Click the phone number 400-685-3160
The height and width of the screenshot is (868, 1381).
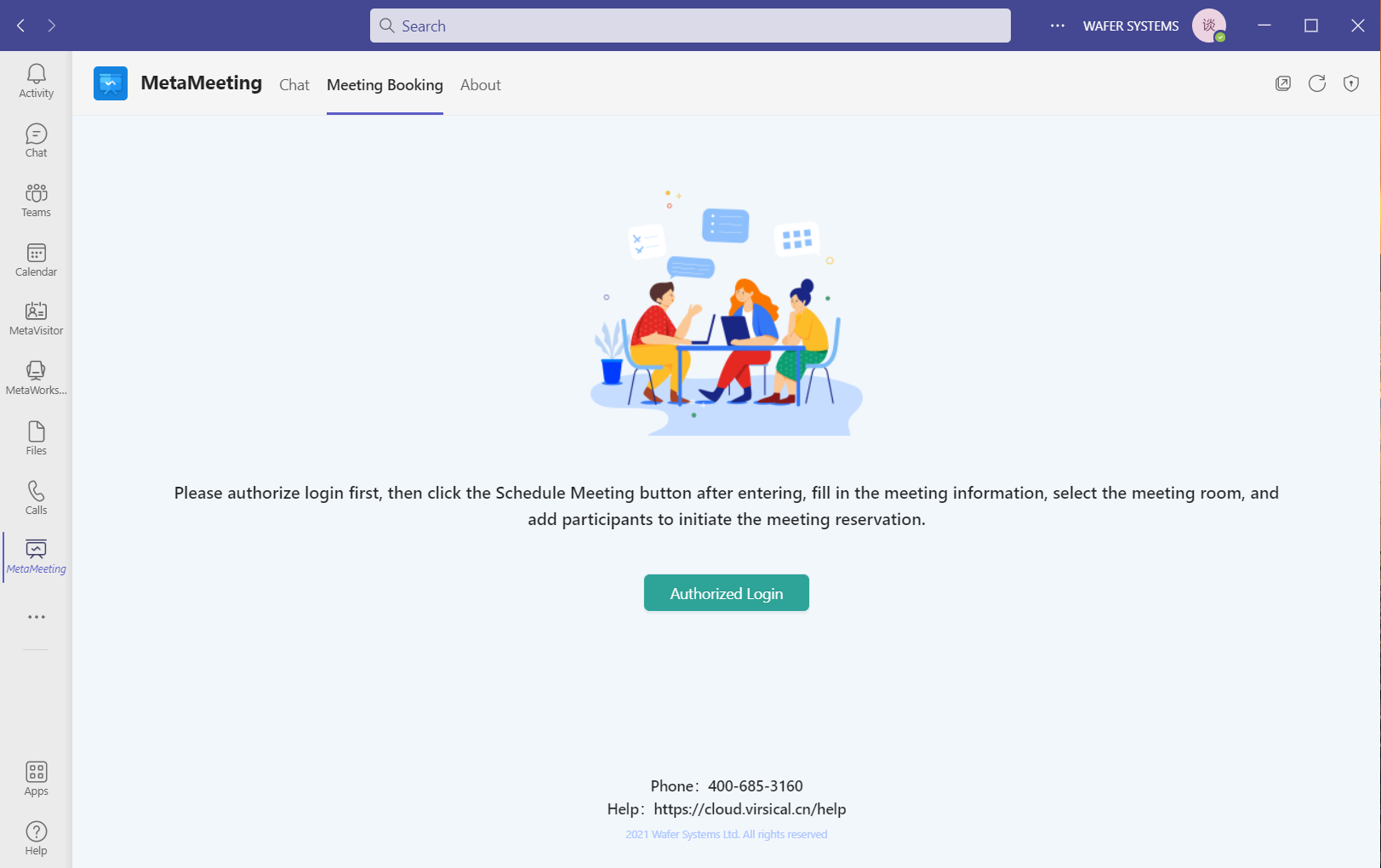pos(756,786)
